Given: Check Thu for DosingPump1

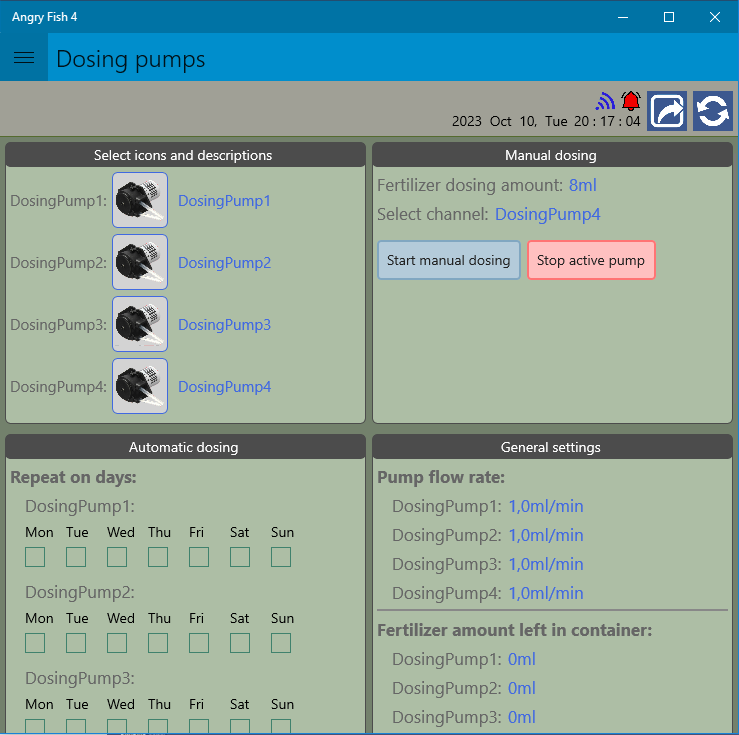Looking at the screenshot, I should pos(158,557).
